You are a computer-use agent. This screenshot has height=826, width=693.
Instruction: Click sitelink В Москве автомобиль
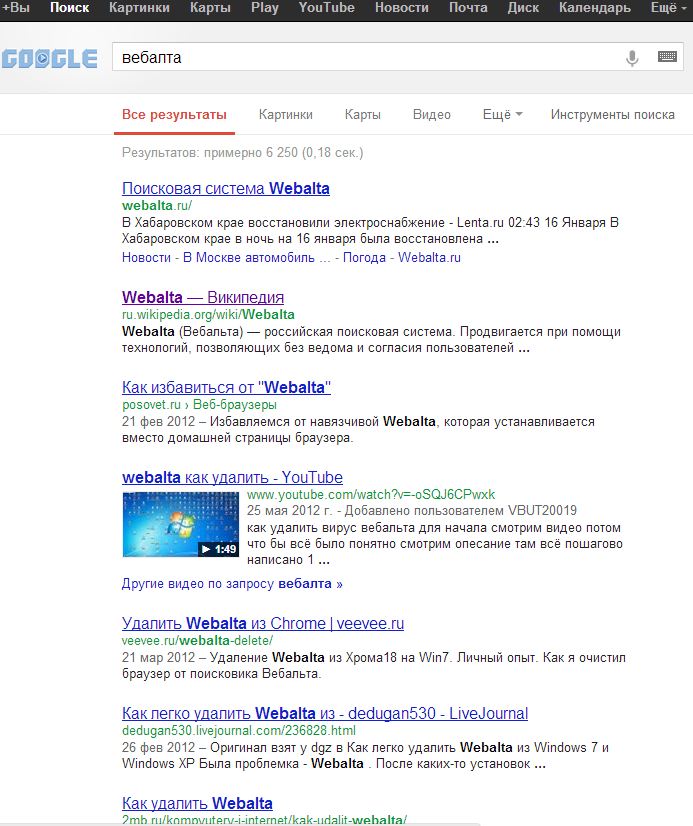point(256,258)
